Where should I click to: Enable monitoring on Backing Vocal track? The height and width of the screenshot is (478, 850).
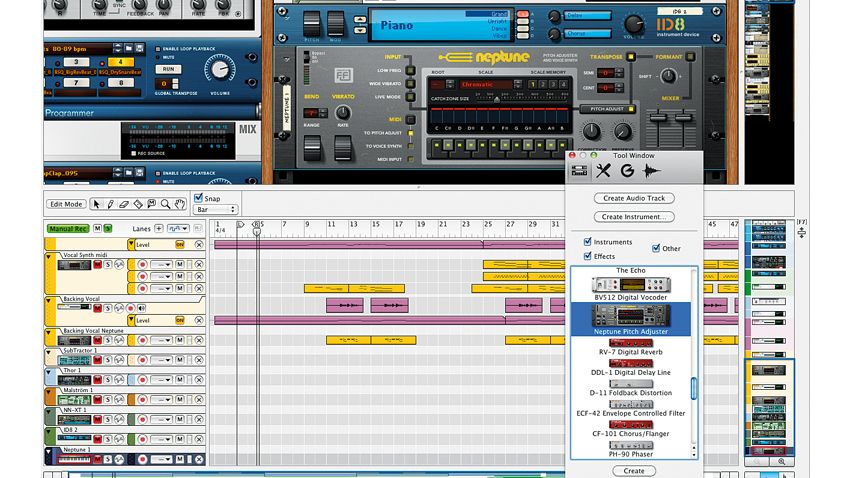(141, 308)
